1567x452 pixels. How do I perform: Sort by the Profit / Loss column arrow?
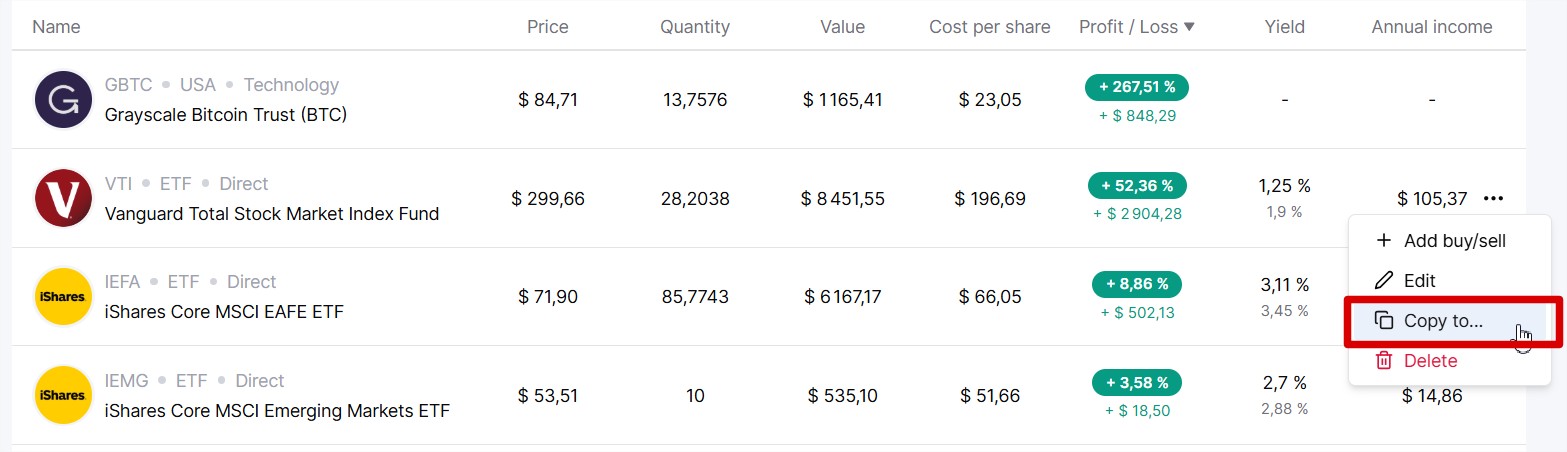pyautogui.click(x=1189, y=27)
